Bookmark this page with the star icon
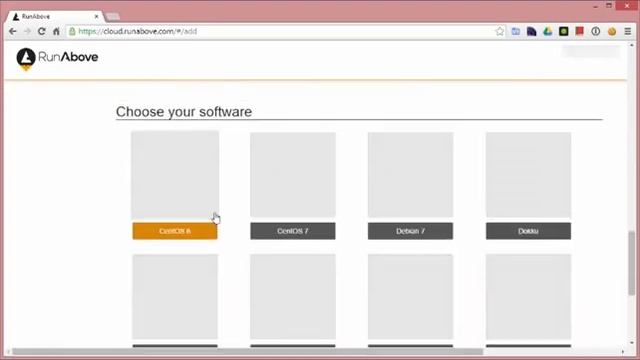This screenshot has width=640, height=360. (x=500, y=31)
